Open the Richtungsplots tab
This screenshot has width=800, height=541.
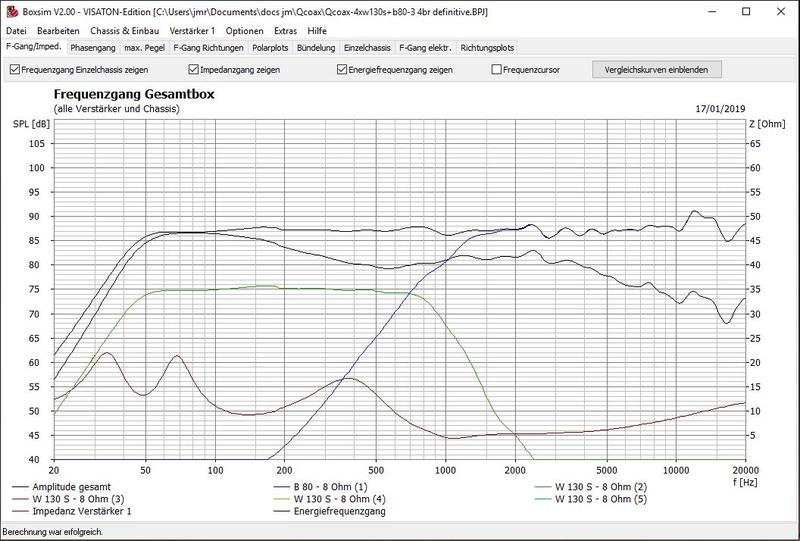[487, 48]
